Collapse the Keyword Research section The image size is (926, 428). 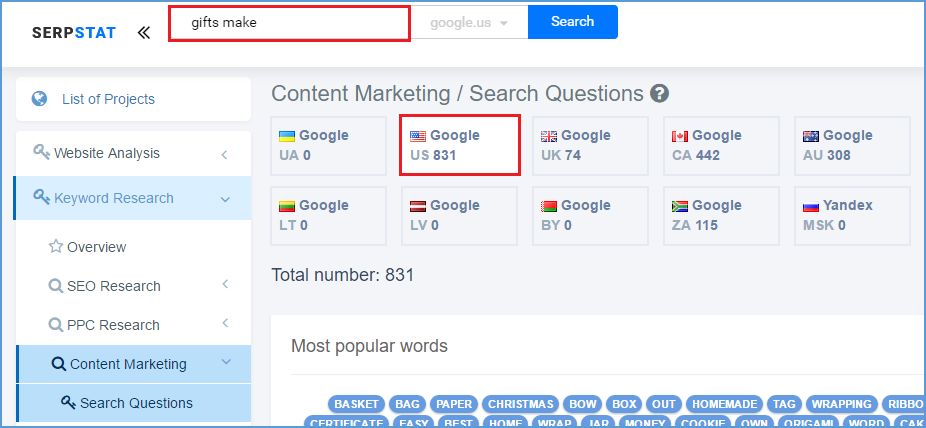point(224,199)
